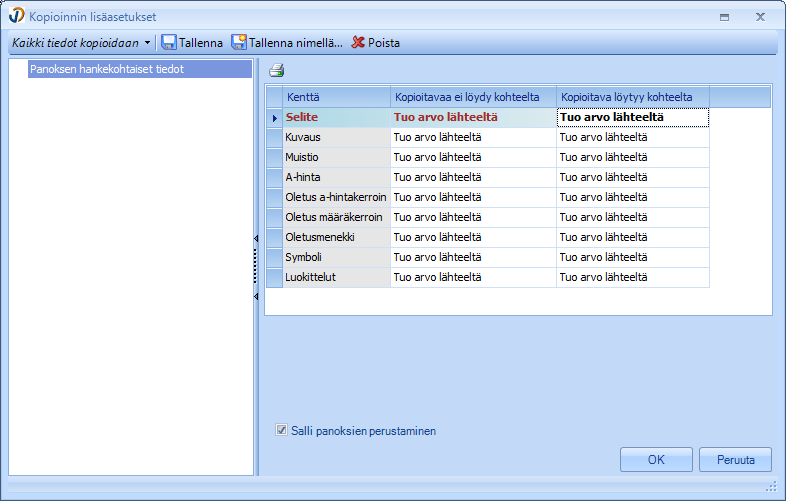Click Oletusmenekki row's 'ei löydy' value cell
786x501 pixels.
(x=474, y=237)
